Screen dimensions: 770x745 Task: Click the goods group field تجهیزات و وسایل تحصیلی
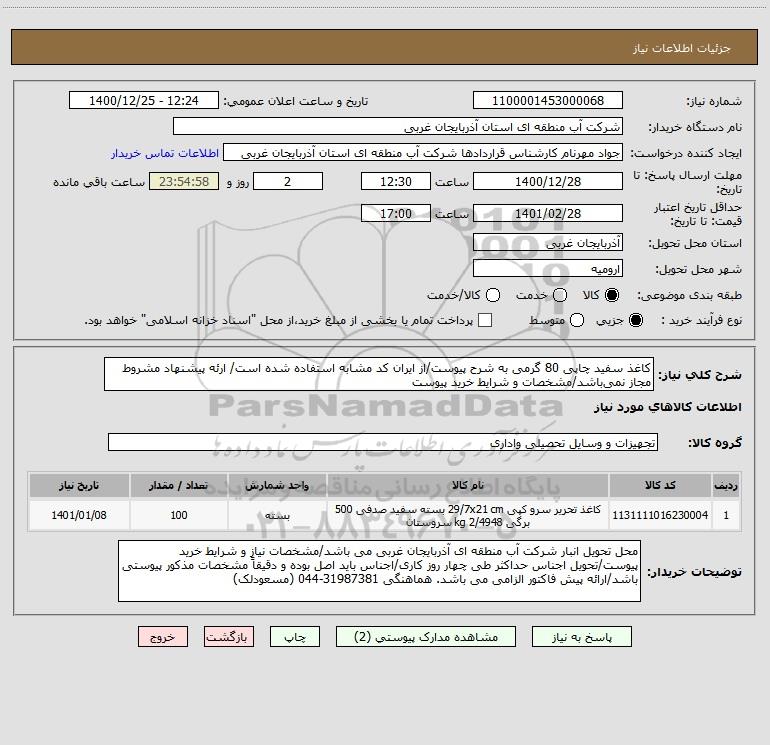(x=383, y=442)
